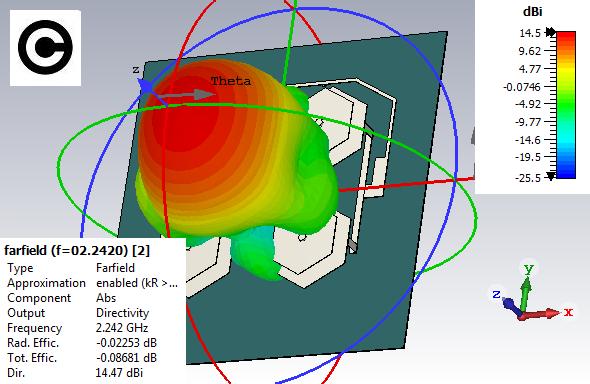Screen dimensions: 590x384
Task: Click the lower marker arrow on color scale
Action: tap(550, 176)
